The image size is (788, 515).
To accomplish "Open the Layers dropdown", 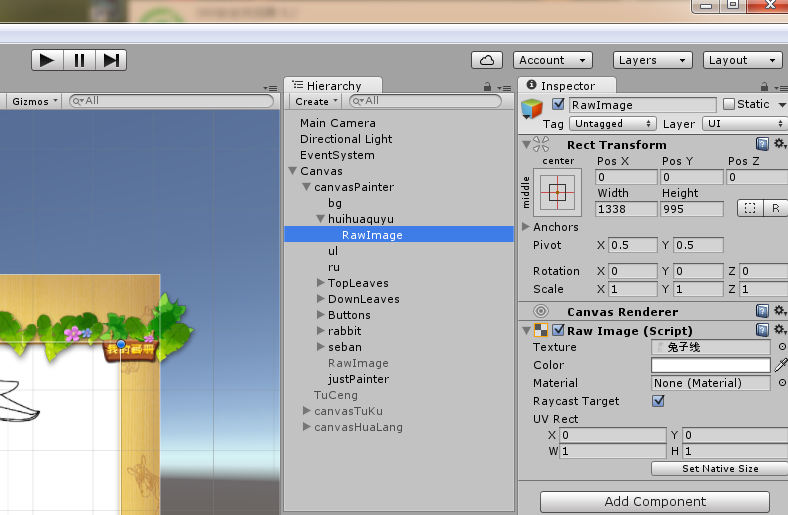I will [652, 60].
